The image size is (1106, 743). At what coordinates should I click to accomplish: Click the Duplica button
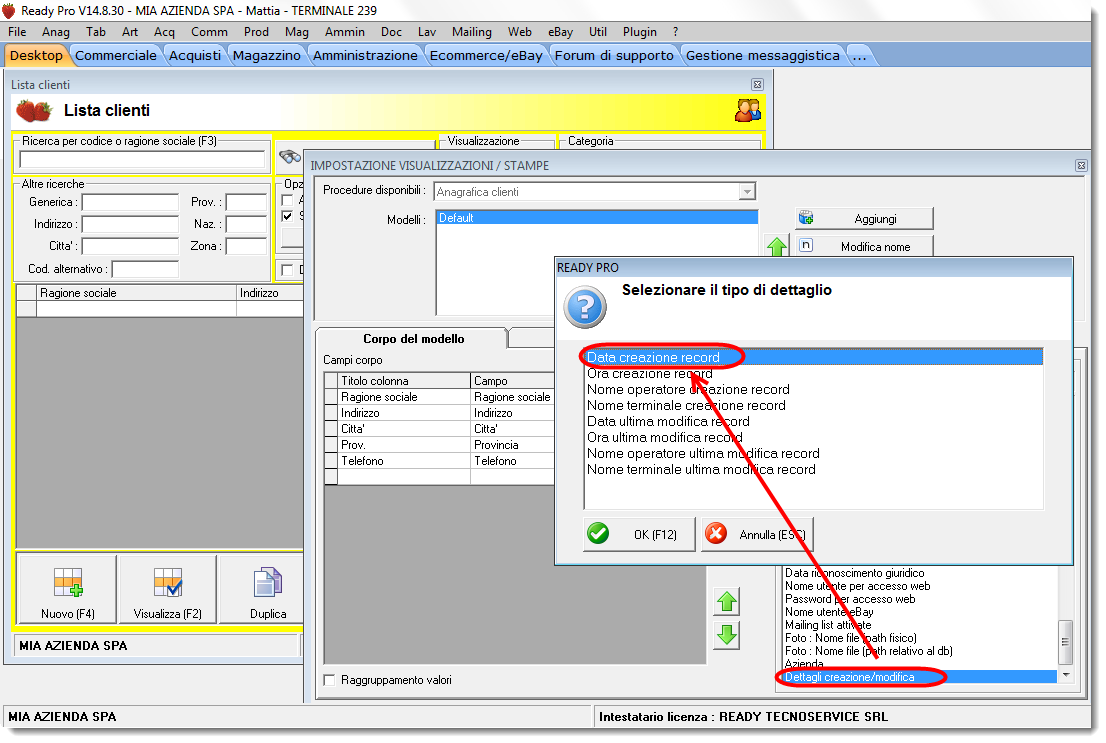click(x=262, y=590)
